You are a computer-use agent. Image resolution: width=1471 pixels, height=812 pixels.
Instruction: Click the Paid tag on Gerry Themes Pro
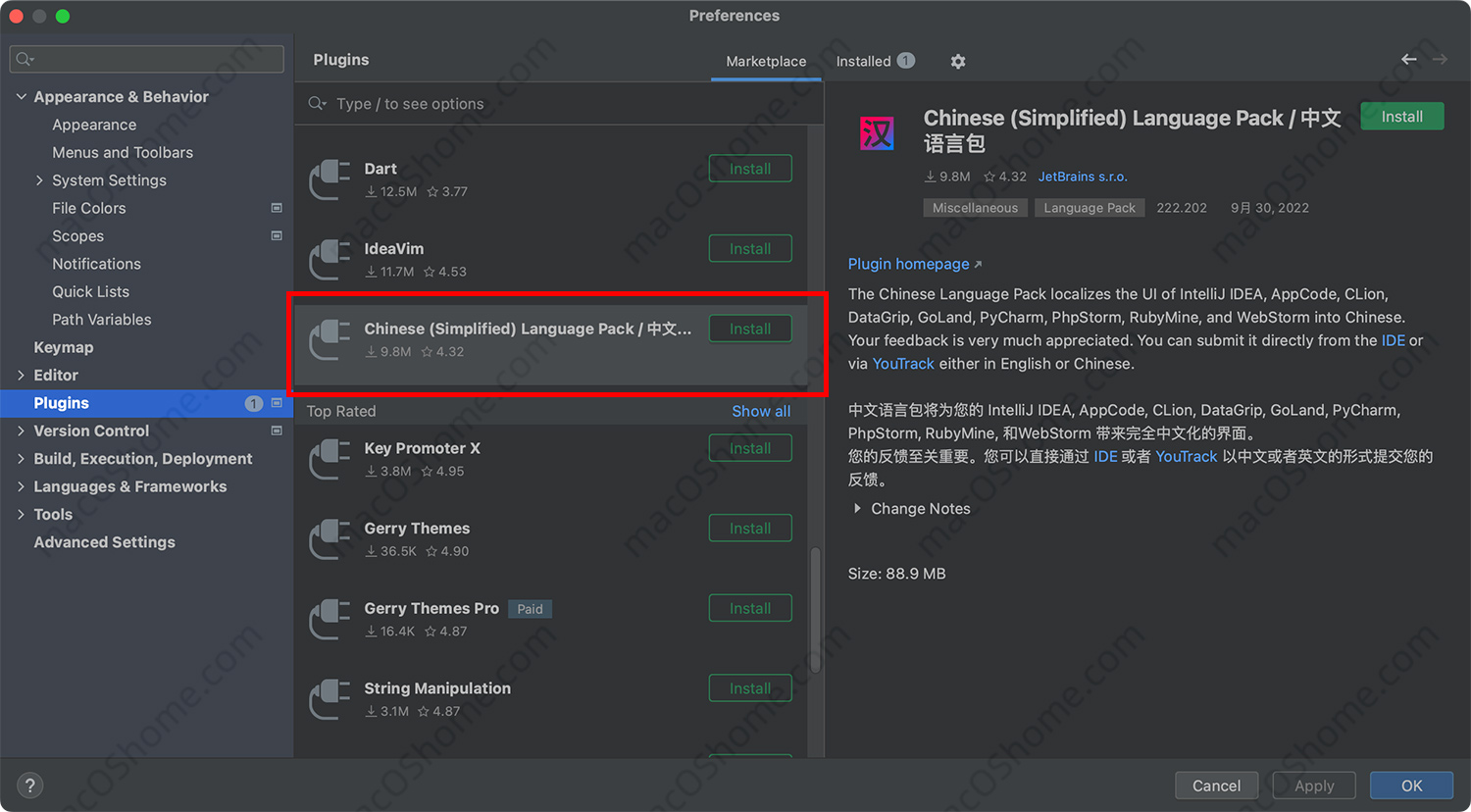pos(530,609)
